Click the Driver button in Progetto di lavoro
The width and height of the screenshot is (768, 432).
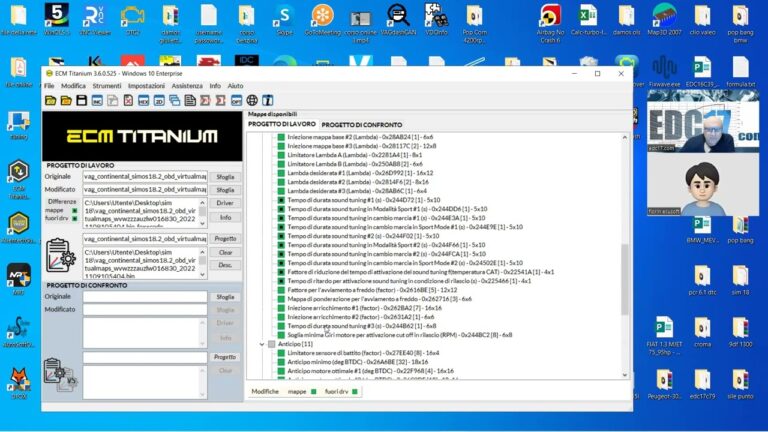[225, 203]
